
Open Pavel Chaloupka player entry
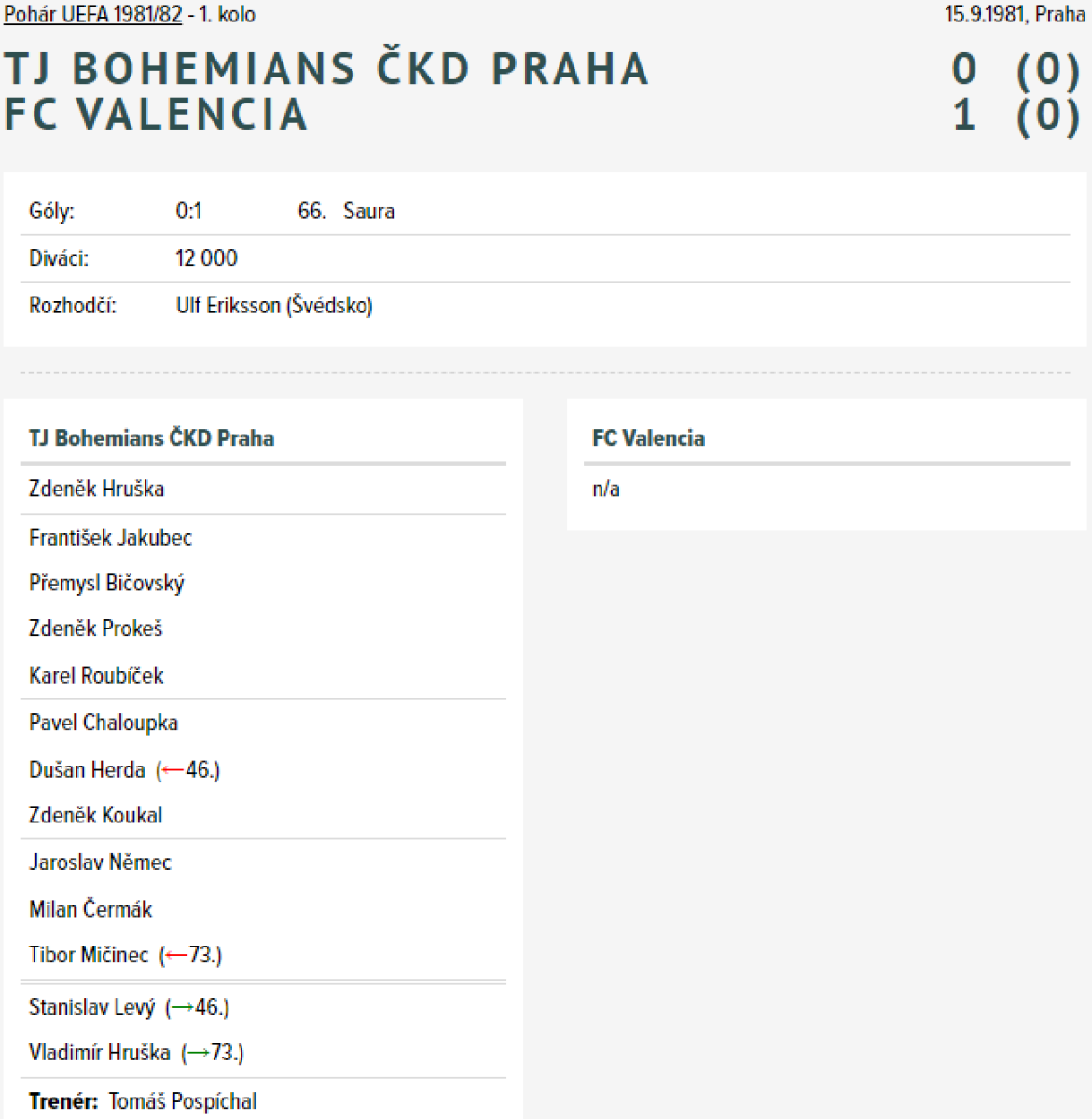(x=104, y=724)
